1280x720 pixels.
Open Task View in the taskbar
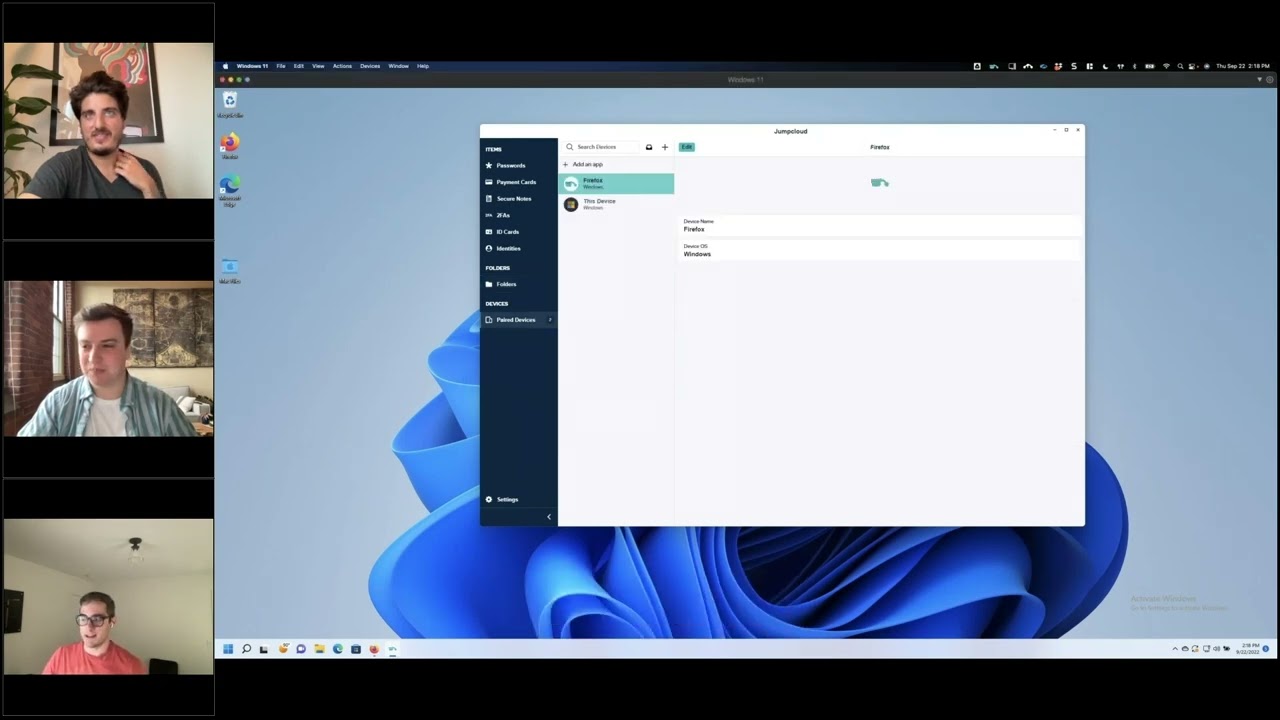coord(264,649)
